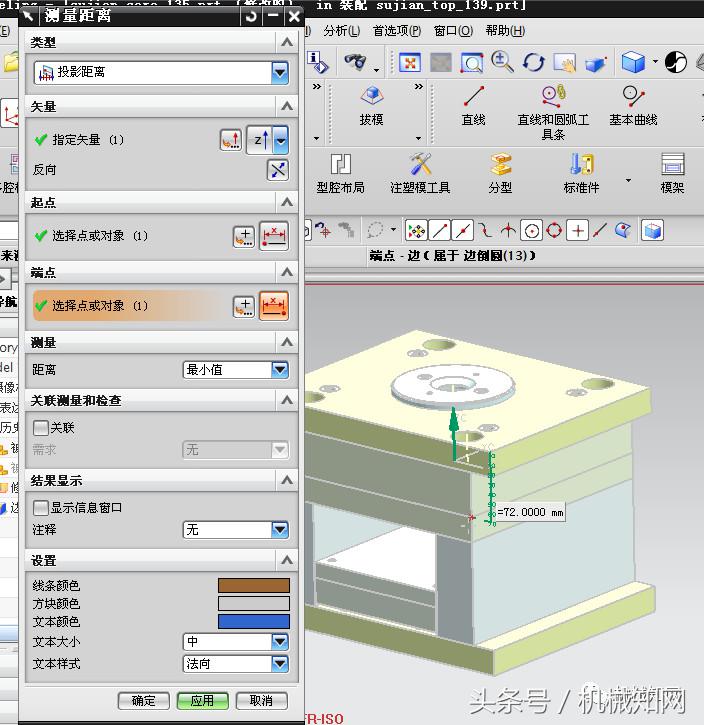Open the 首选项(P) menu
The width and height of the screenshot is (704, 725).
click(396, 31)
